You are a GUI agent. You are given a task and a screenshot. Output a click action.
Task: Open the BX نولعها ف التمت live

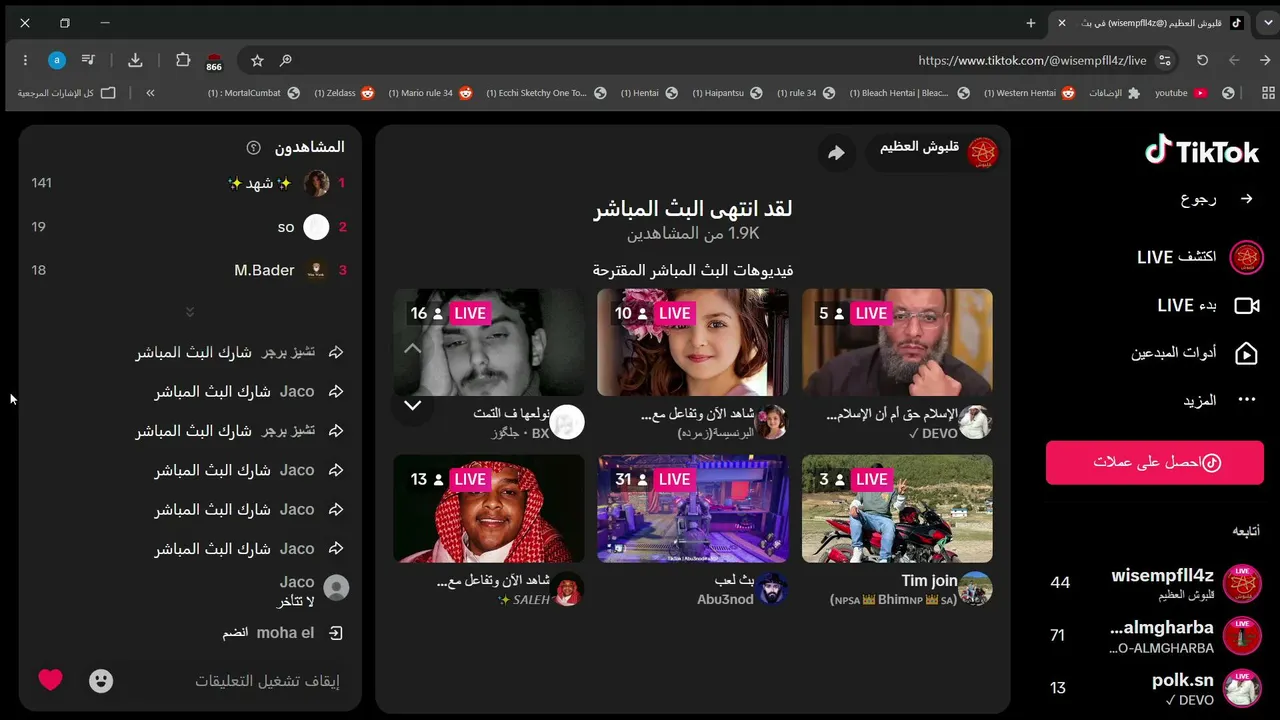point(489,343)
